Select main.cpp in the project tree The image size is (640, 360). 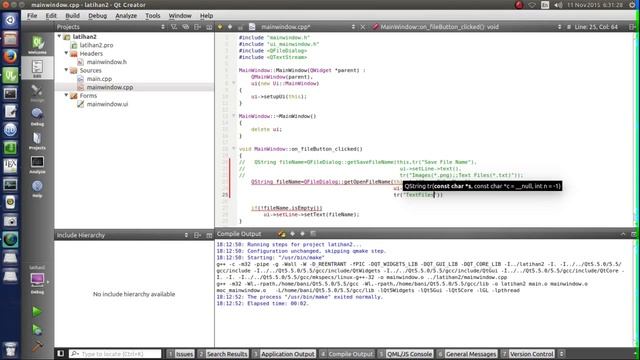(x=99, y=78)
